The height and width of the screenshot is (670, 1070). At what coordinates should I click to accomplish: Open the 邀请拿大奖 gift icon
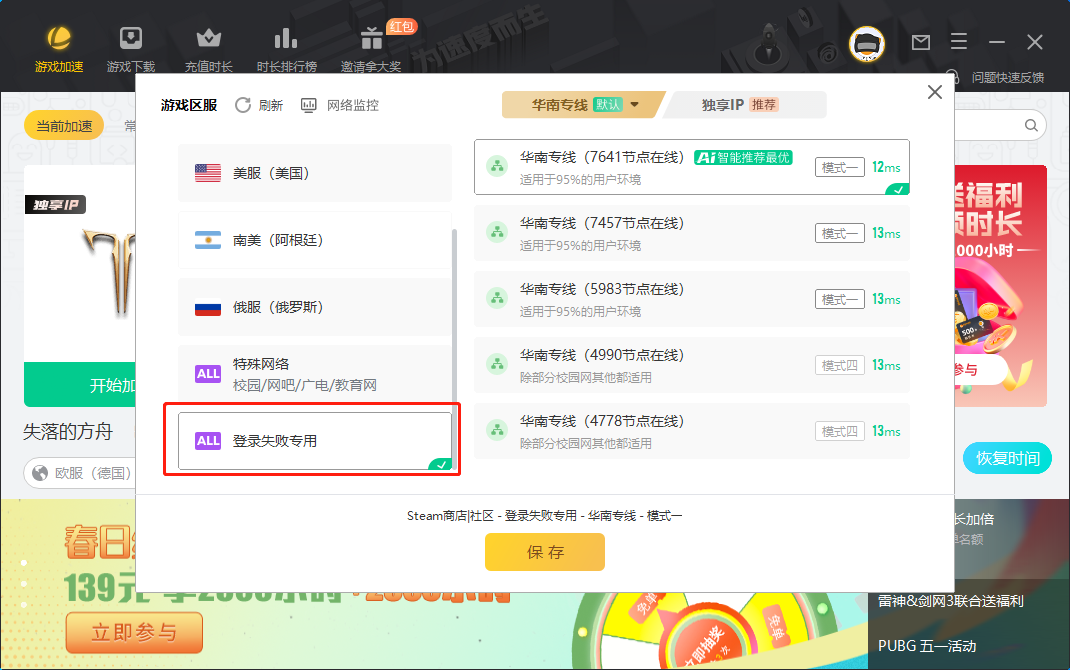click(x=372, y=39)
